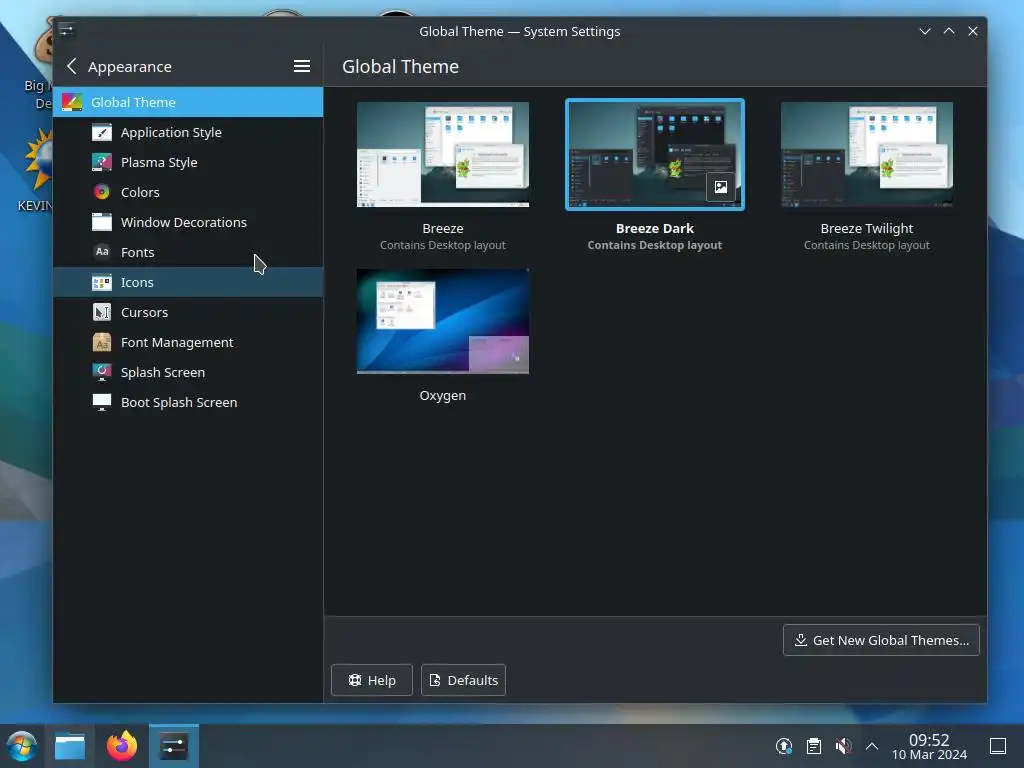
Task: Click the updates tray icon
Action: (784, 746)
